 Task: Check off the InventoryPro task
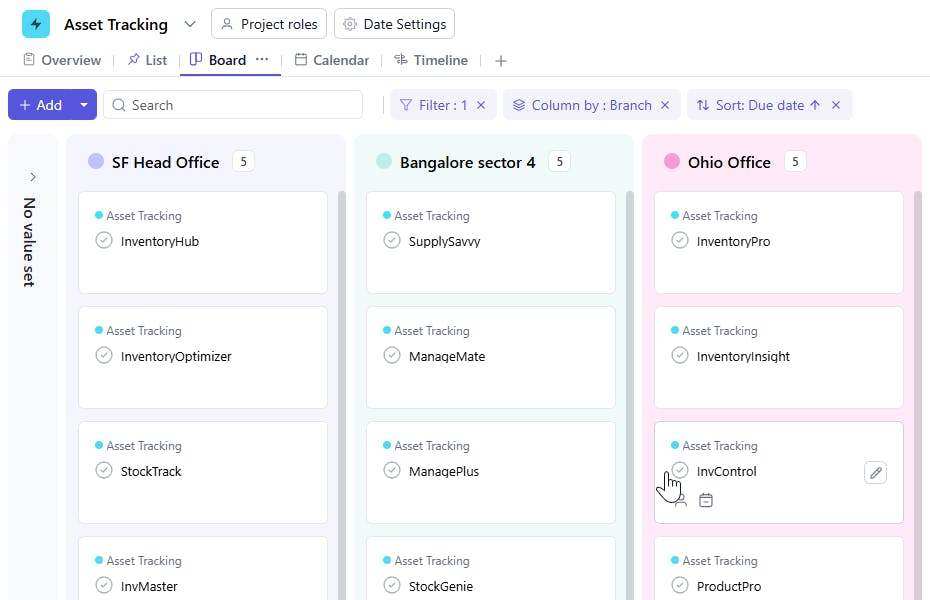click(x=679, y=241)
